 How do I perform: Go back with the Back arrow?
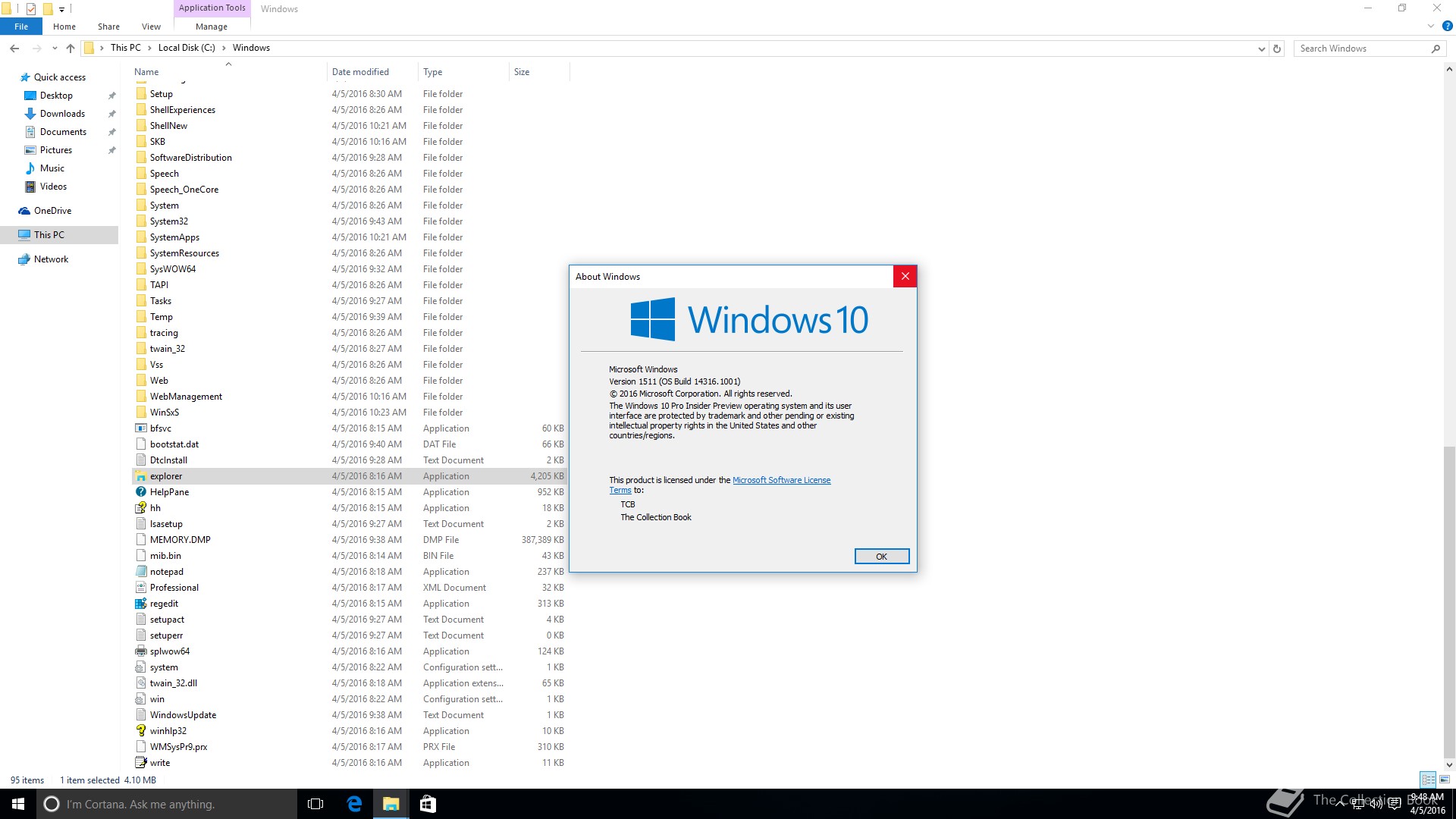coord(14,48)
